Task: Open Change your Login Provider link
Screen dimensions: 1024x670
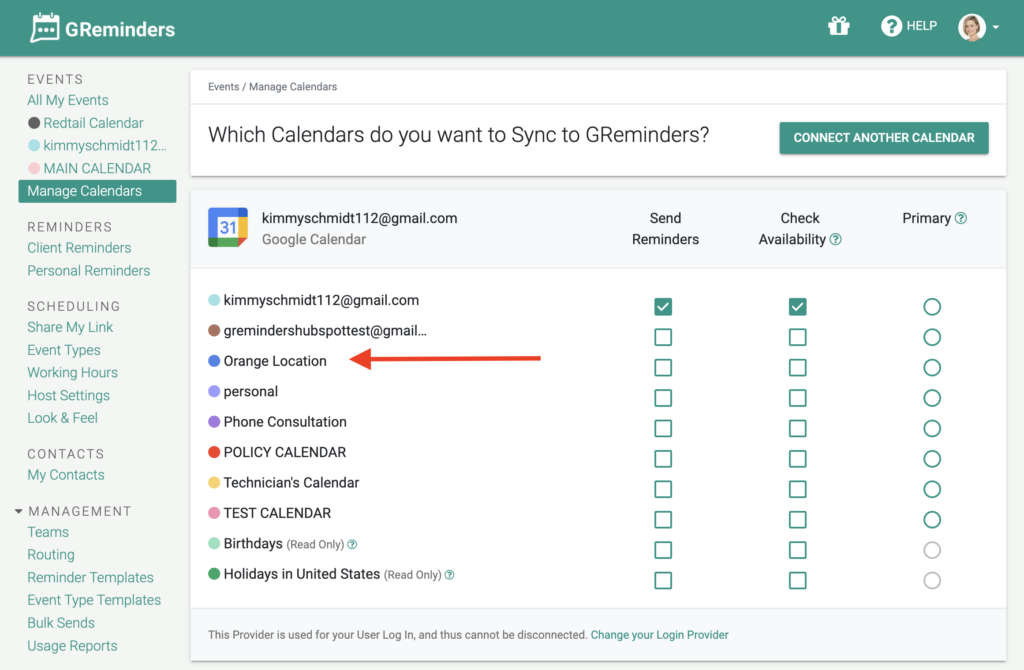Action: coord(660,635)
